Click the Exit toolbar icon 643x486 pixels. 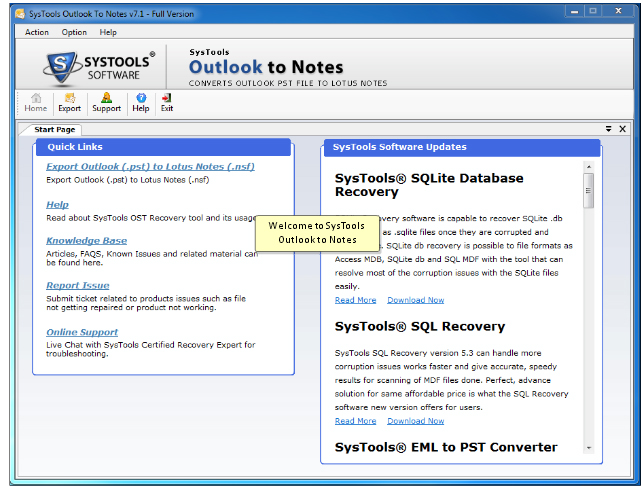[167, 102]
